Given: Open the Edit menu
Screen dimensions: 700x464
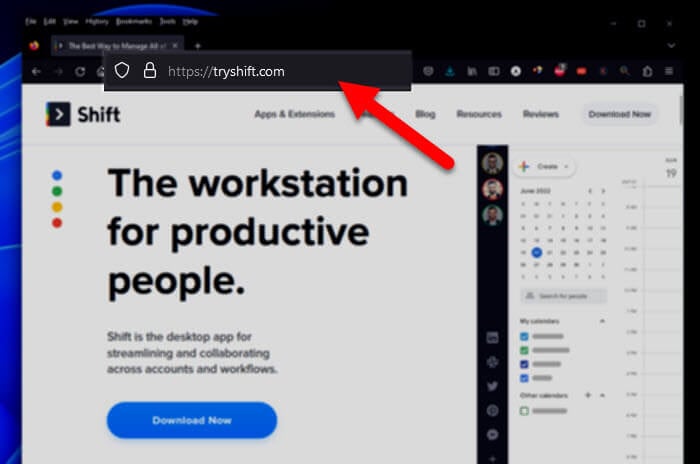Looking at the screenshot, I should click(49, 21).
